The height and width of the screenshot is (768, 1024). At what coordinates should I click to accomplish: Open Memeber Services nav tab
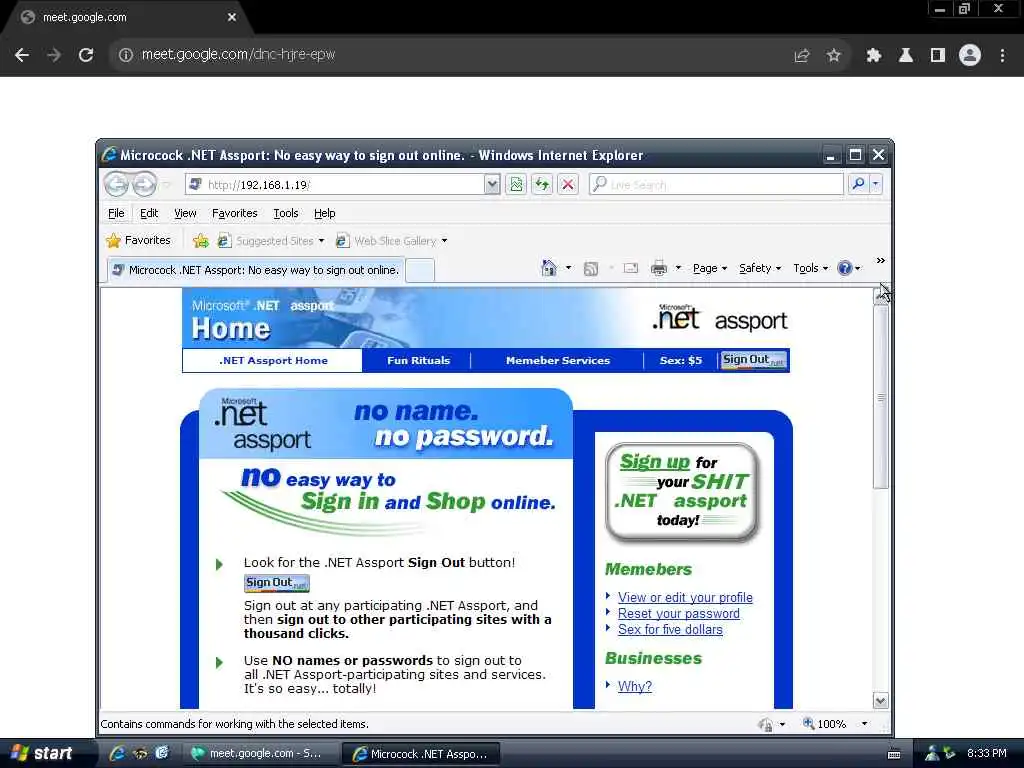click(558, 360)
